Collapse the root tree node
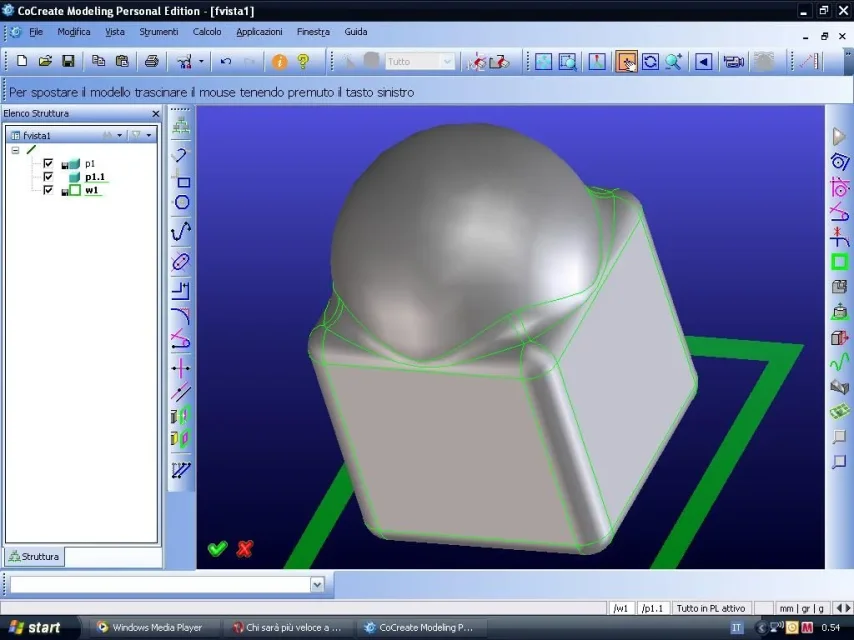The height and width of the screenshot is (640, 854). pos(15,150)
